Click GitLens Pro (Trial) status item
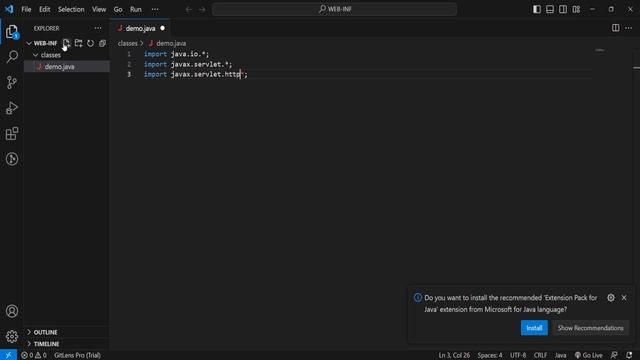Viewport: 640px width, 360px height. [77, 355]
